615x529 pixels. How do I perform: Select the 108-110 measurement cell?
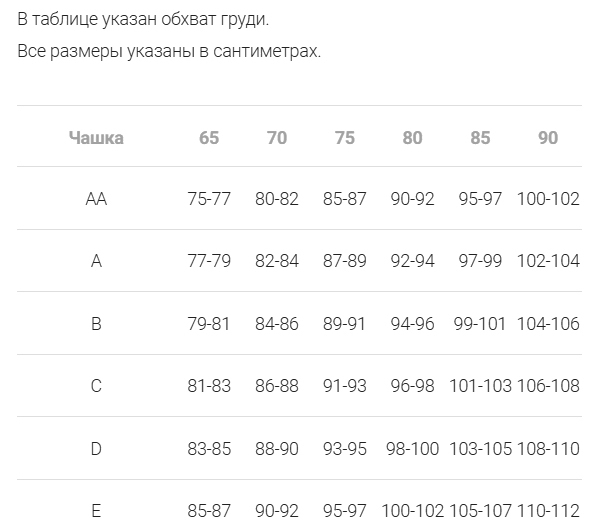coord(548,449)
